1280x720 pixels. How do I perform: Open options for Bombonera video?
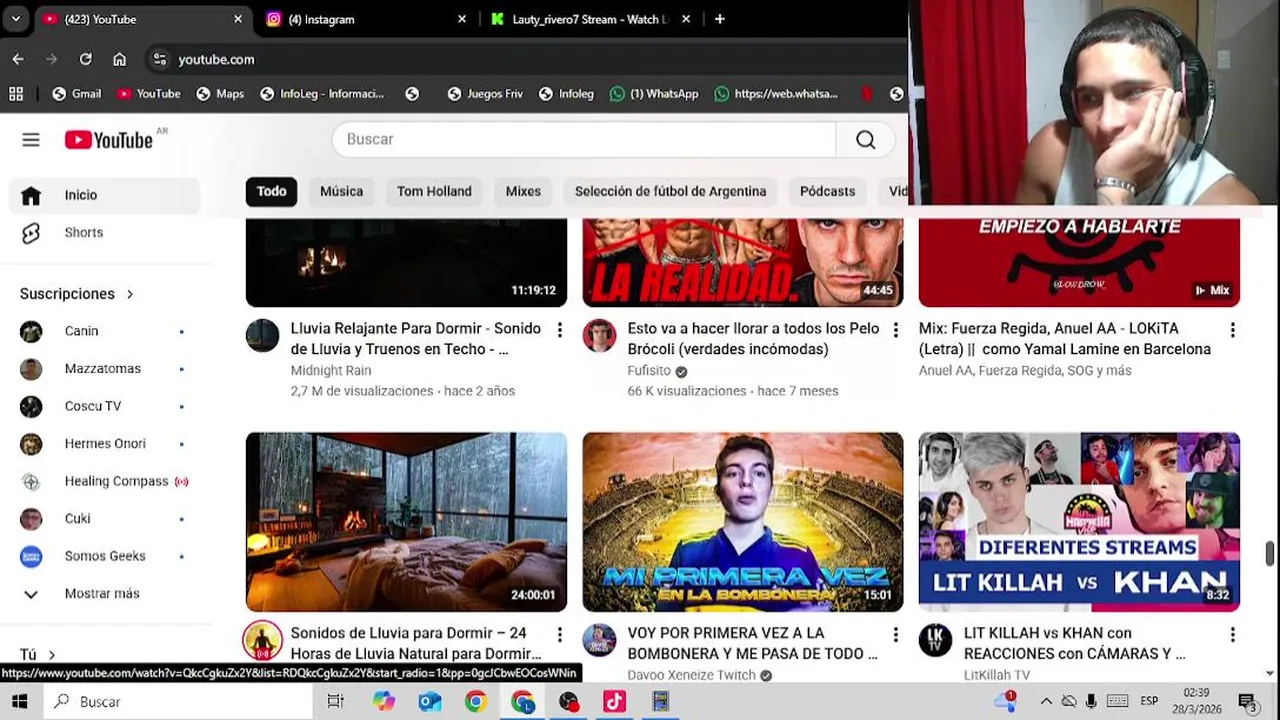[896, 635]
